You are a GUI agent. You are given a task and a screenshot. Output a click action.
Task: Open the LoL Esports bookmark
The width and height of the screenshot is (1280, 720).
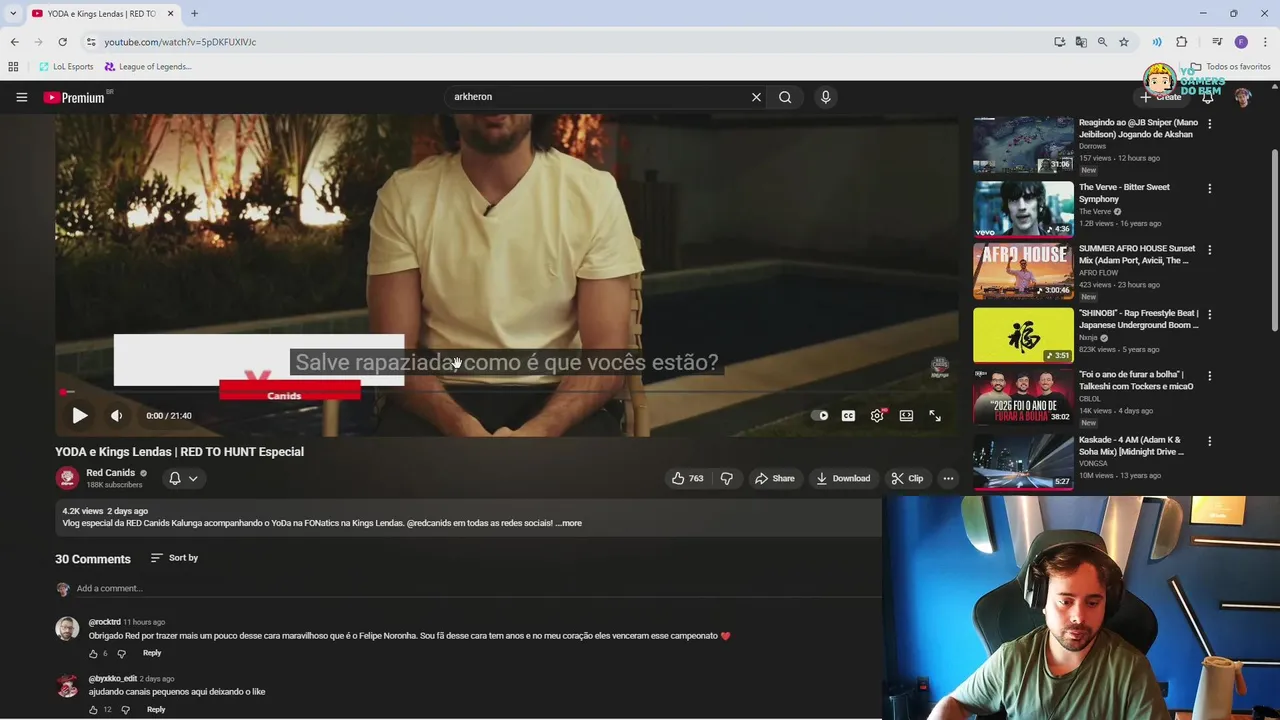pyautogui.click(x=66, y=67)
